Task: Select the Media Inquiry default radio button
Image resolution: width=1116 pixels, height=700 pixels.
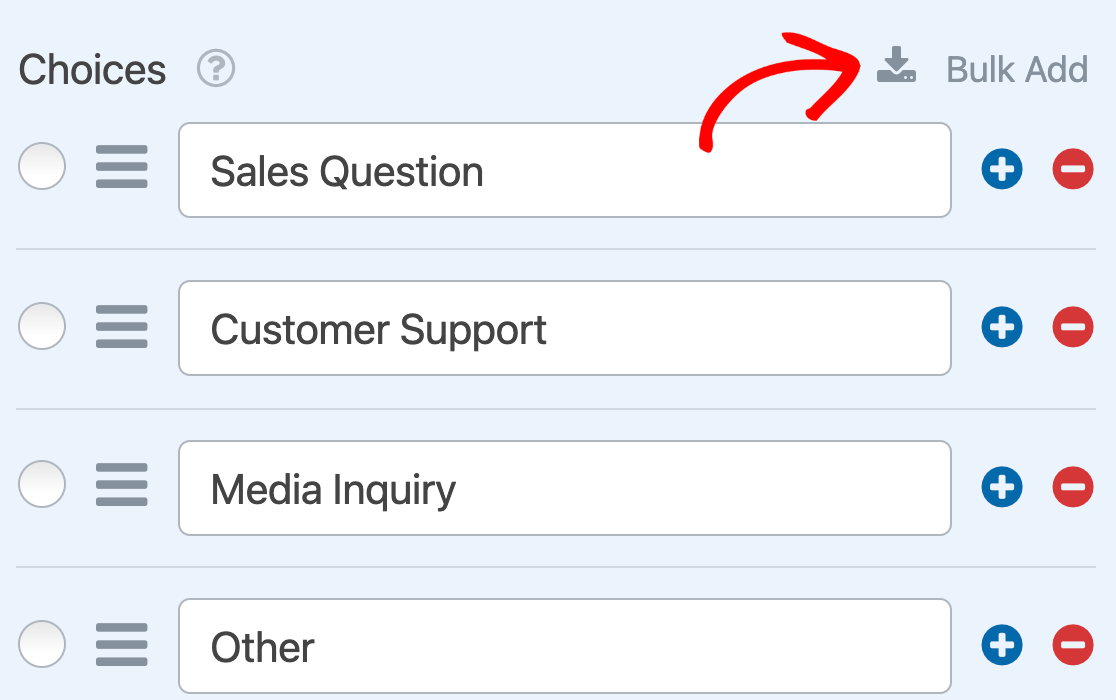Action: (42, 485)
